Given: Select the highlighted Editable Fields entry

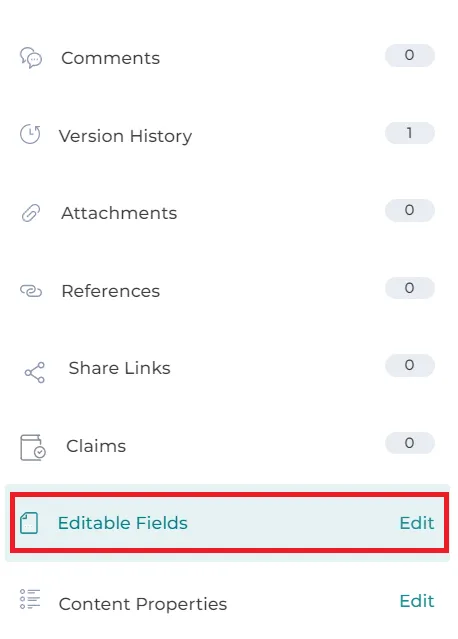Looking at the screenshot, I should (x=229, y=523).
